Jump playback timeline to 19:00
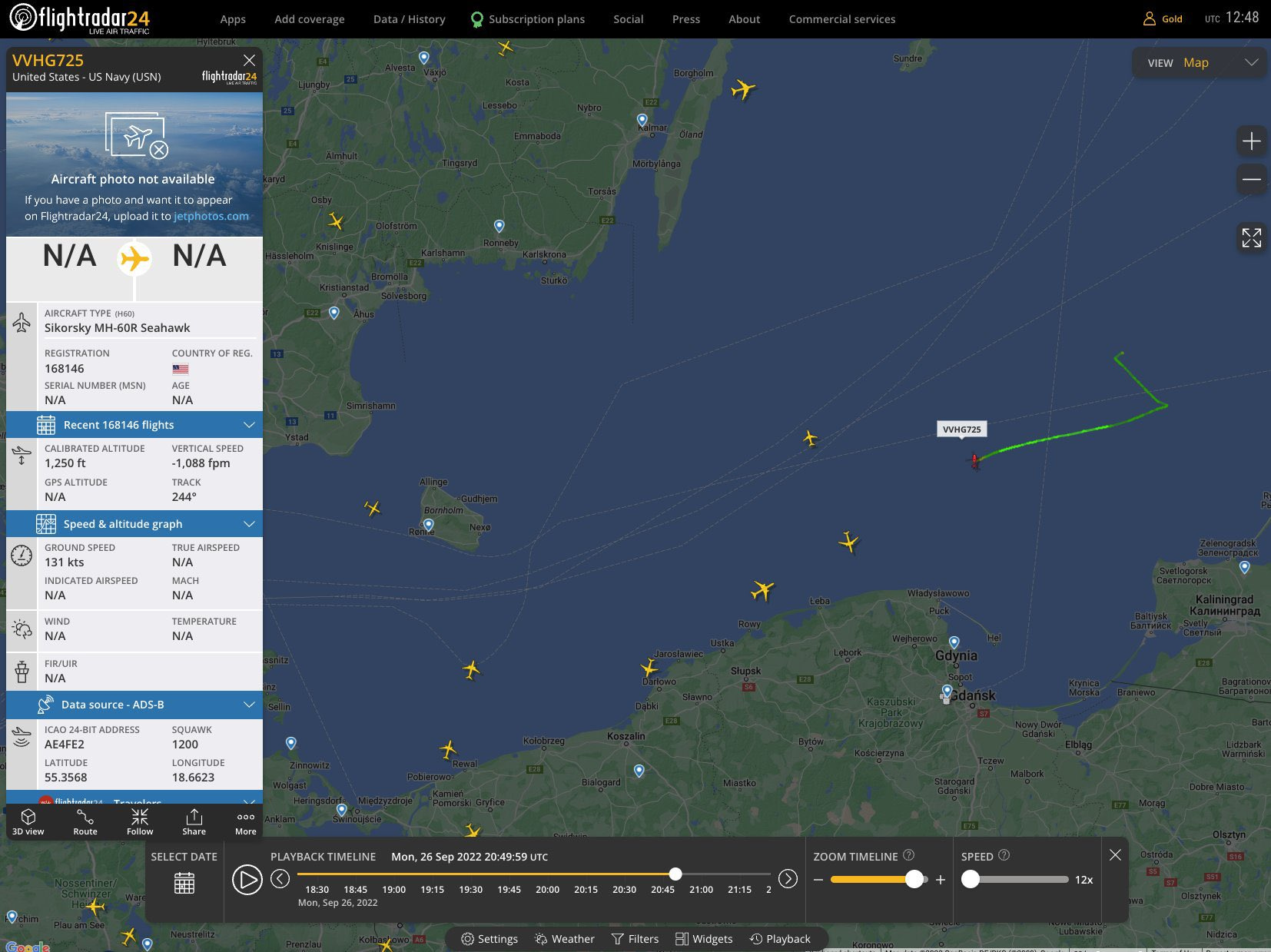Screen dimensions: 1271x952 [394, 889]
